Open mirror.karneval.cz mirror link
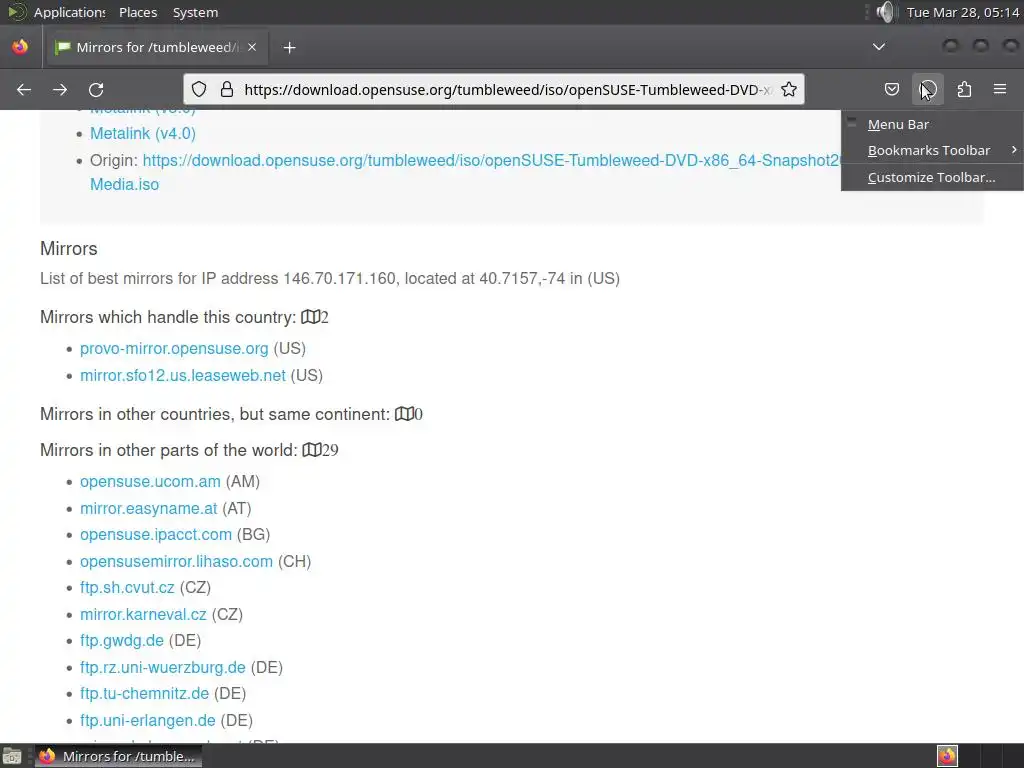Viewport: 1024px width, 768px height. coord(143,615)
